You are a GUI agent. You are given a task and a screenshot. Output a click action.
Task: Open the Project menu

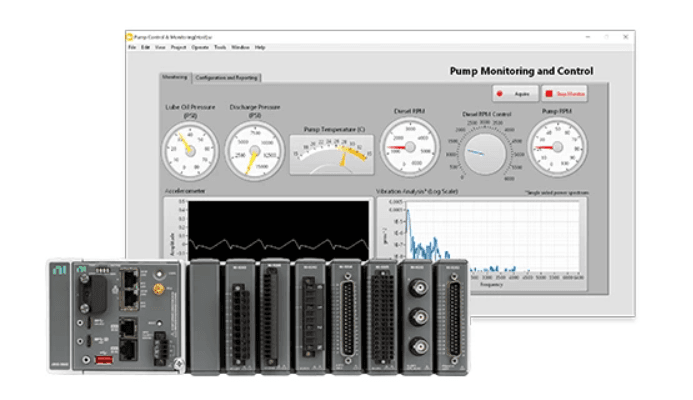178,47
